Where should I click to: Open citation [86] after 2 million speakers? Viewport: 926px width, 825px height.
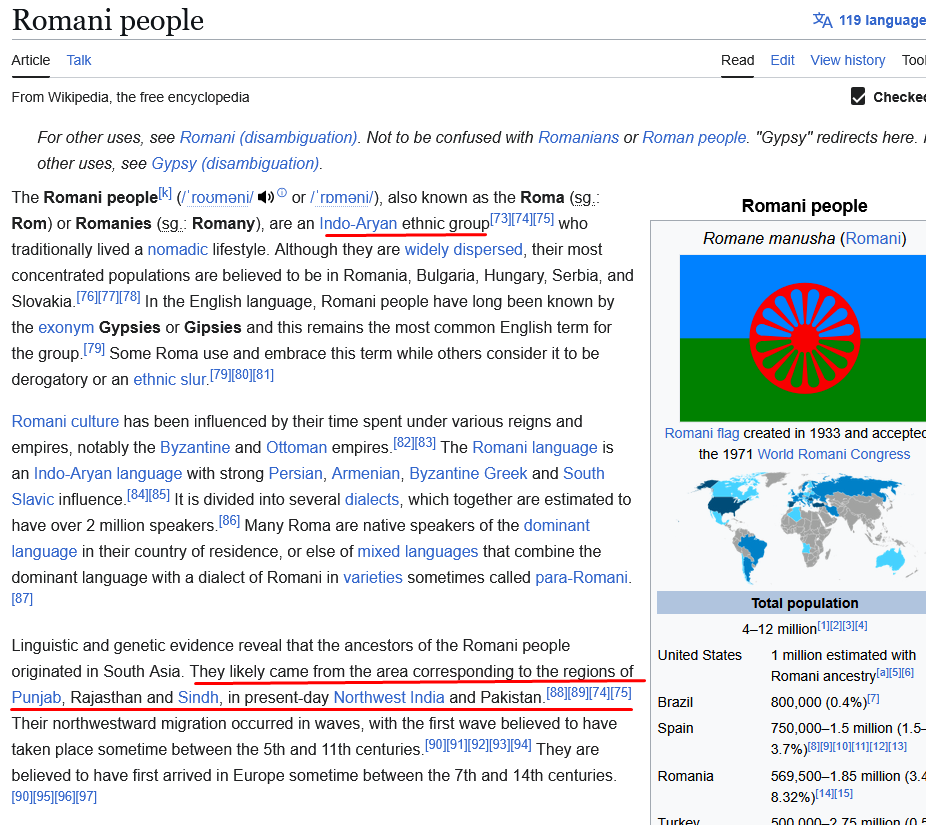[x=230, y=520]
